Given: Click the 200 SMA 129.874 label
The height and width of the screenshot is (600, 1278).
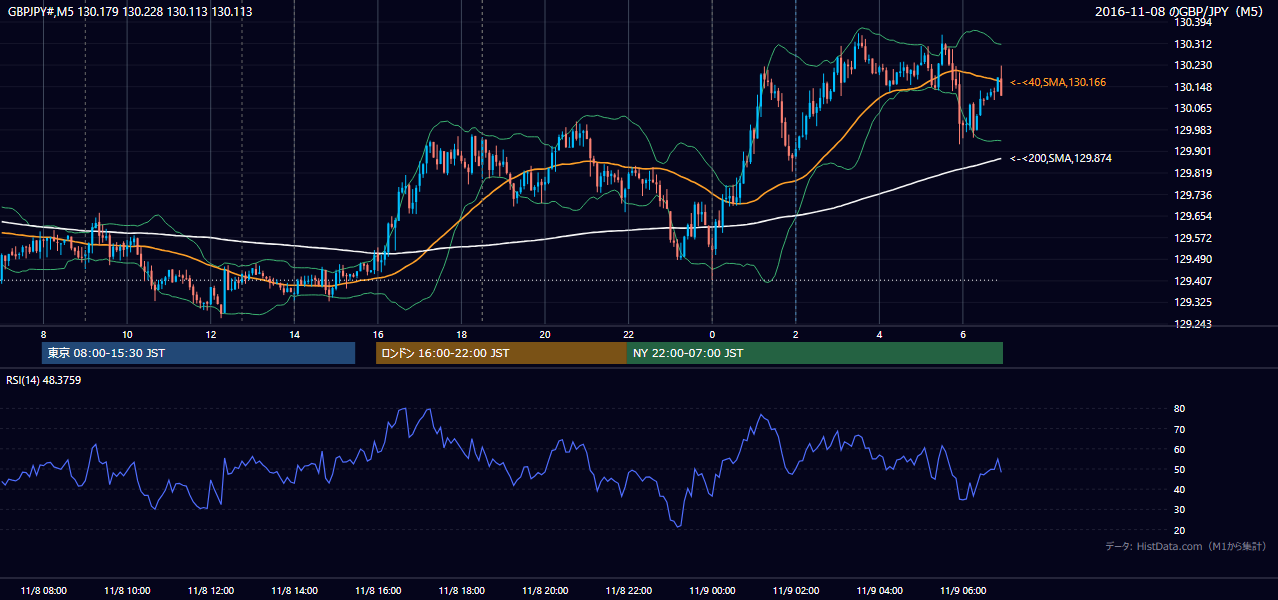Looking at the screenshot, I should (x=1061, y=158).
